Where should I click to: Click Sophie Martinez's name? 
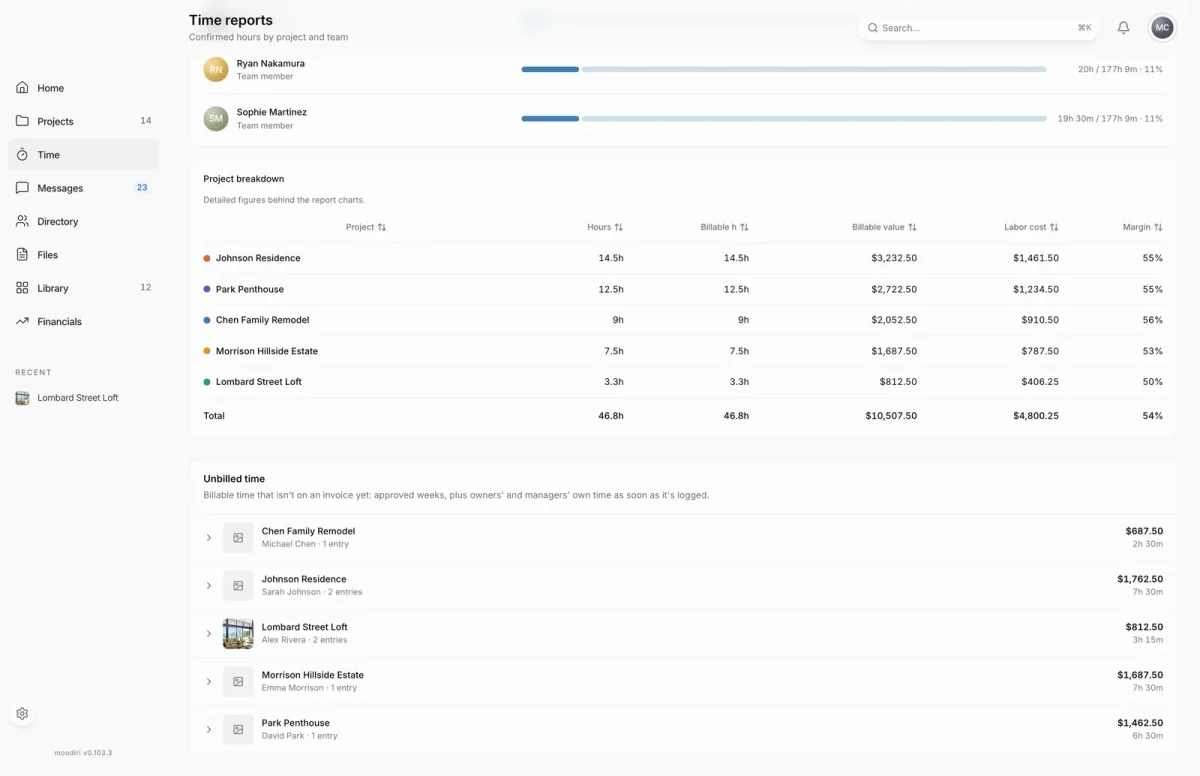[272, 112]
